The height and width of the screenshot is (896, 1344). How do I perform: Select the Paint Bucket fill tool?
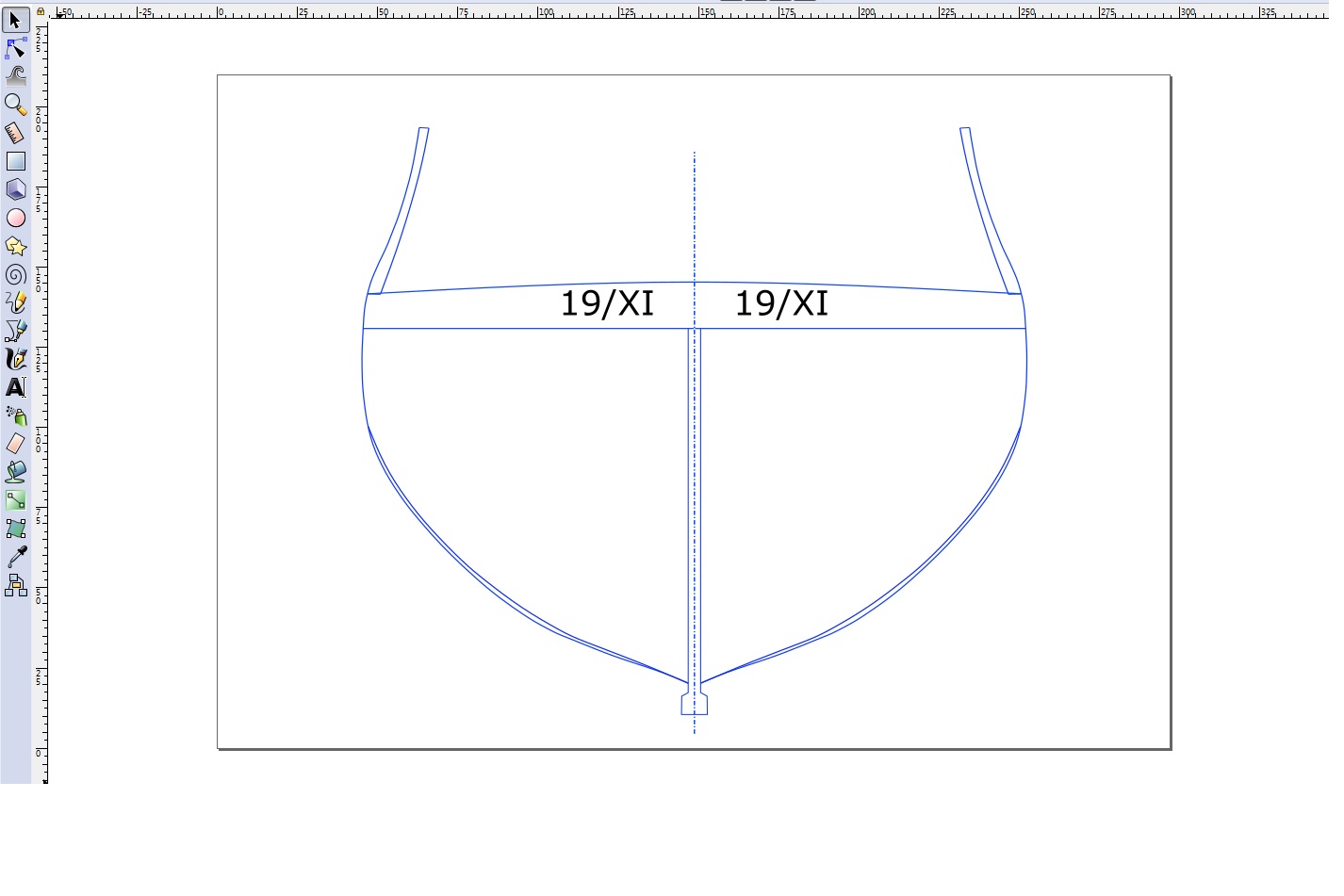click(x=15, y=472)
